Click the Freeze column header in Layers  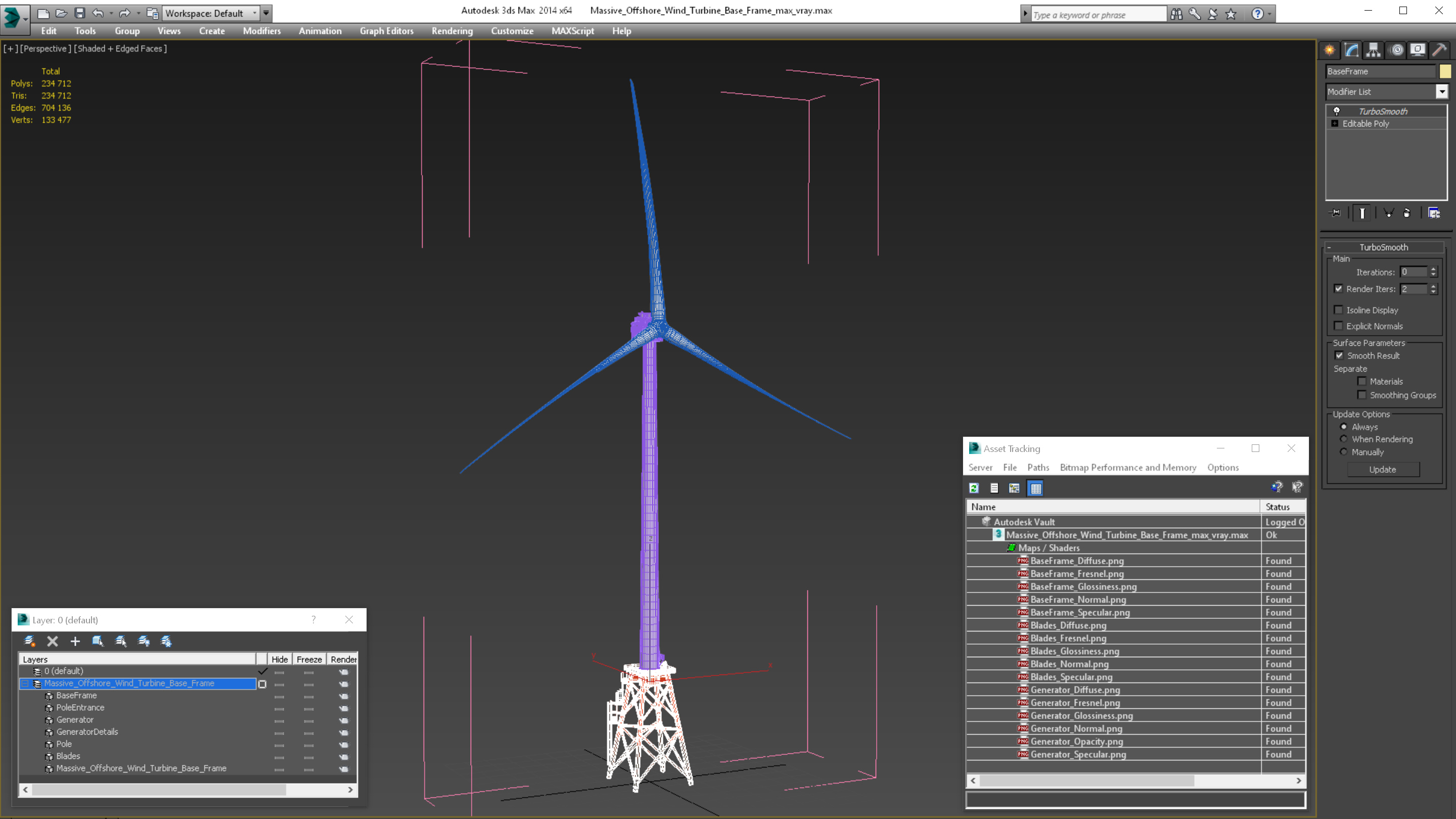pyautogui.click(x=308, y=659)
